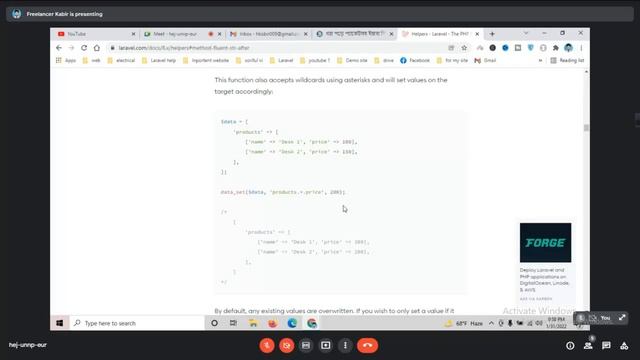The height and width of the screenshot is (360, 640).
Task: Open meeting details info icon
Action: [570, 346]
